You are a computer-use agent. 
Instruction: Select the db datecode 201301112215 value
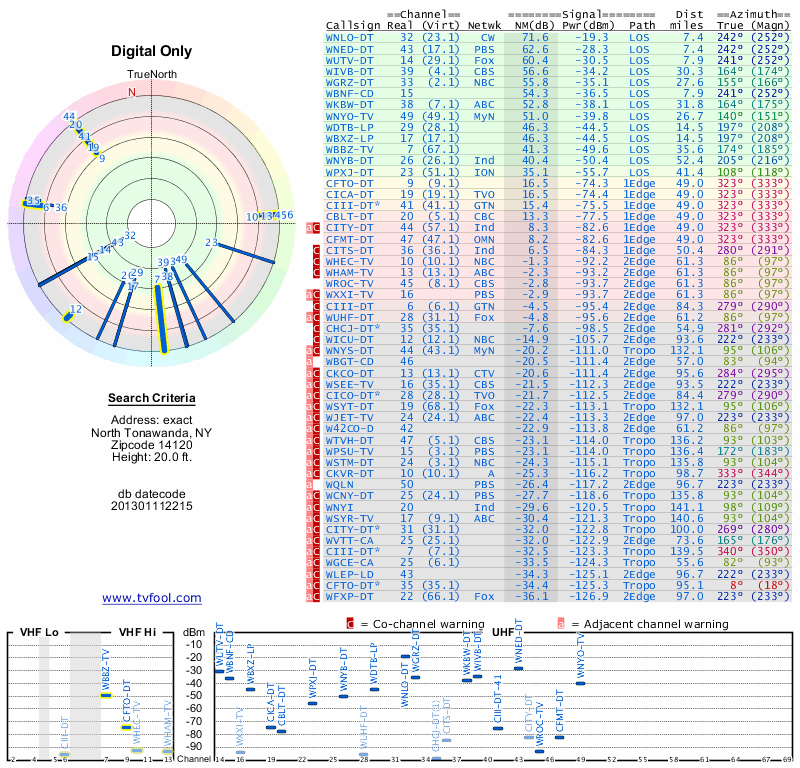click(x=152, y=506)
